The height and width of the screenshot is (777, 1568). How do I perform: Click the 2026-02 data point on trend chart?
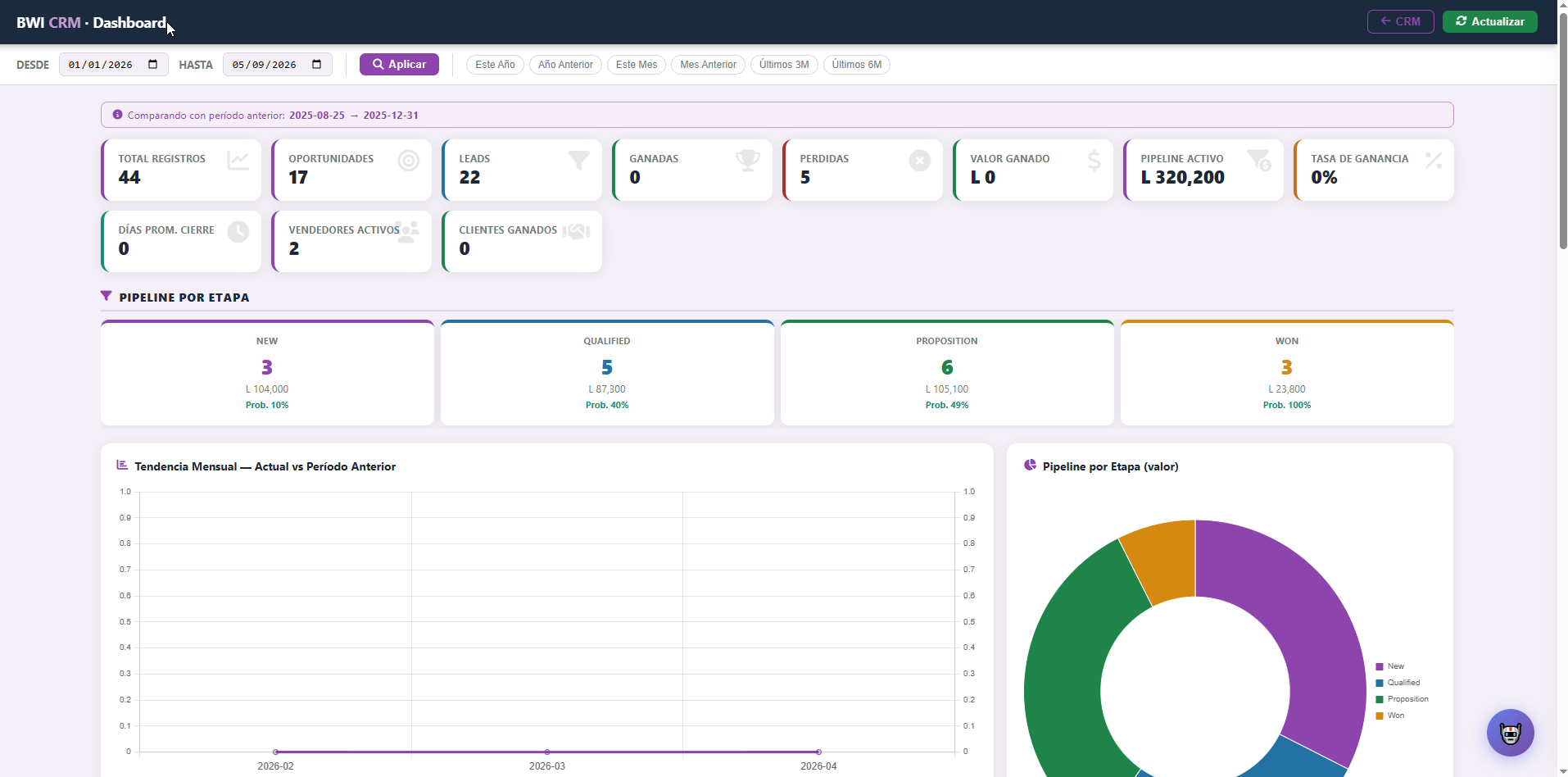pyautogui.click(x=276, y=752)
